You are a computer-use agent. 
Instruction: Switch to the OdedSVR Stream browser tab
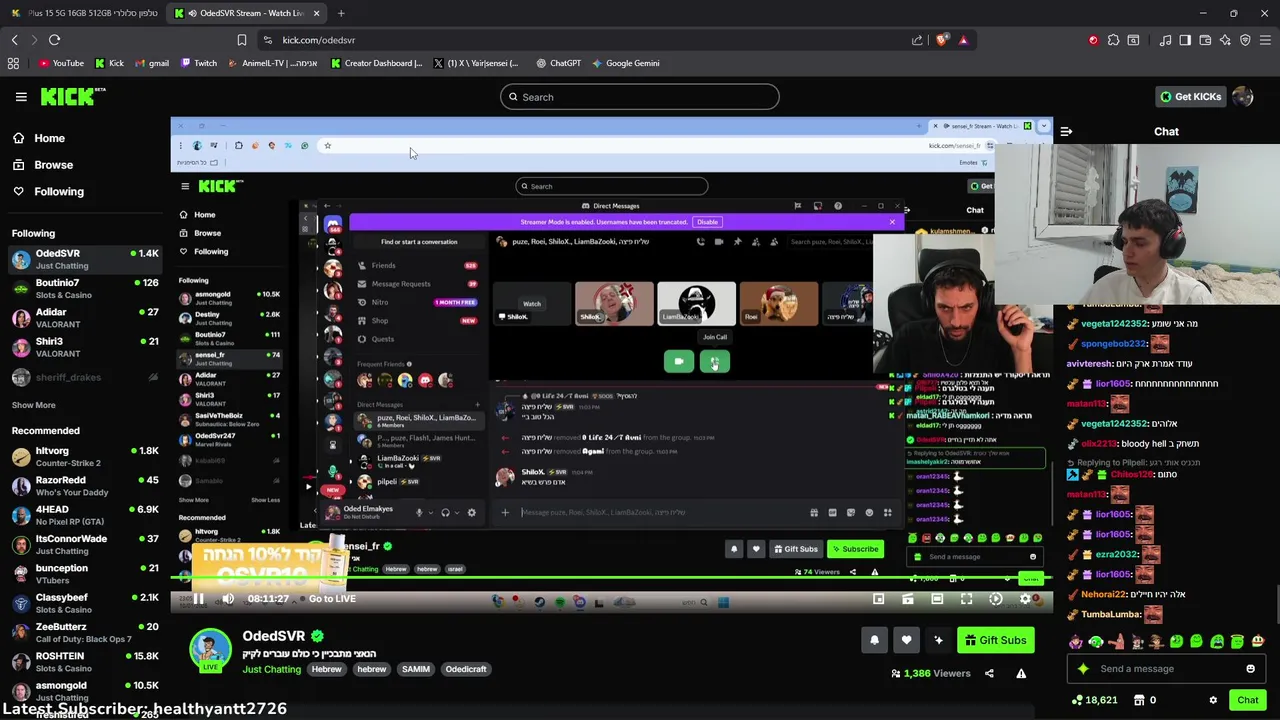(247, 13)
